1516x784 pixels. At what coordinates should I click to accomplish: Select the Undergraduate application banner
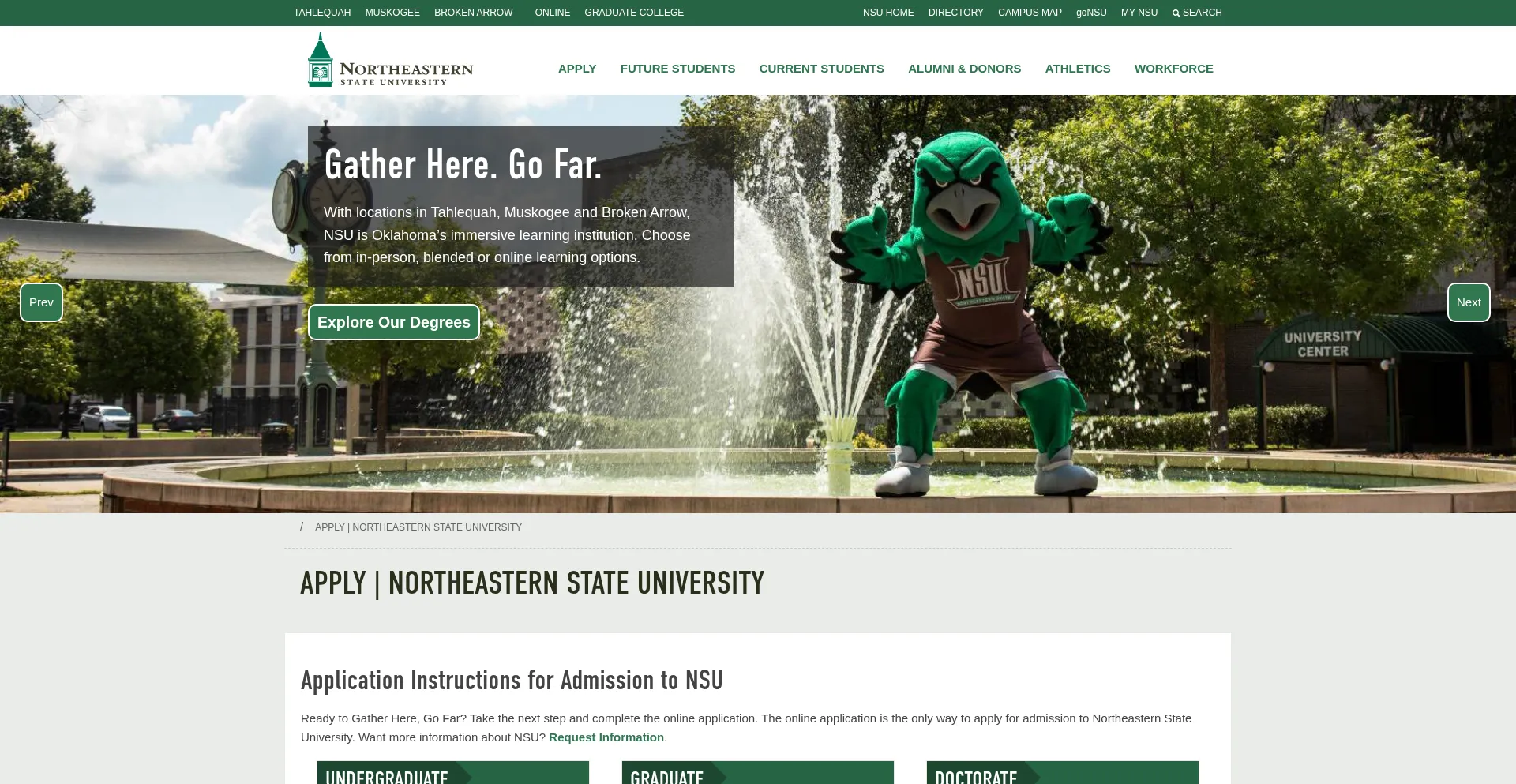pos(453,773)
